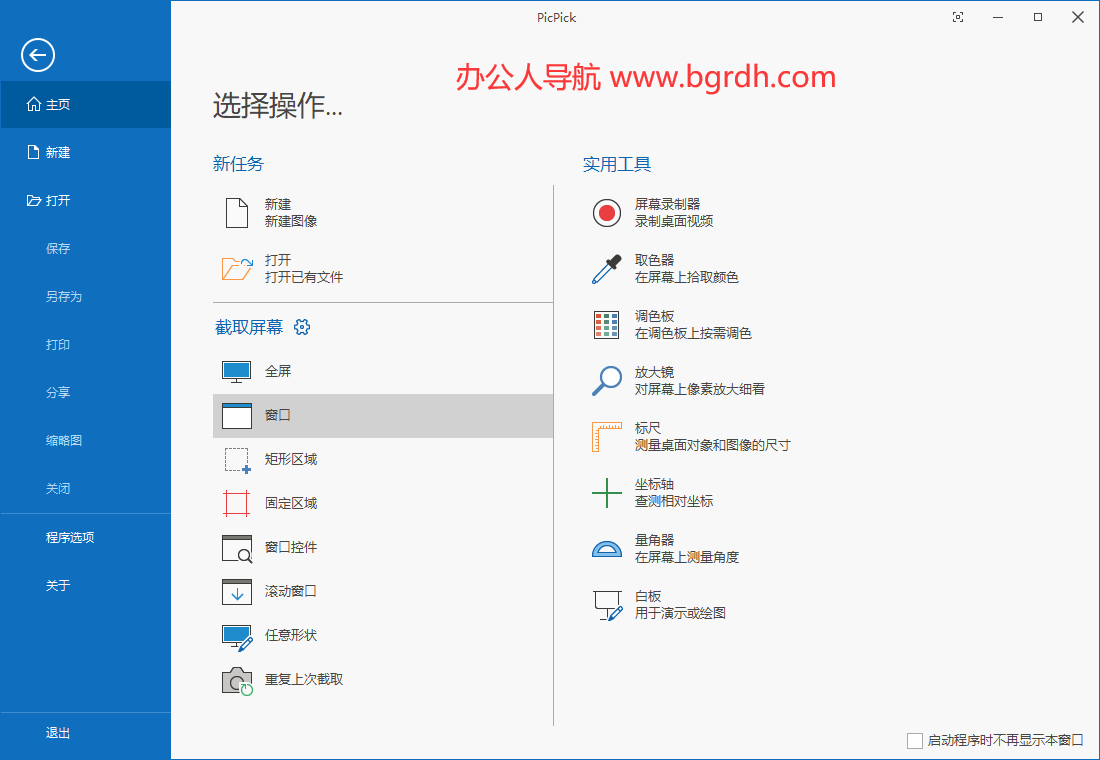Select 重复上次截取 capture option
The width and height of the screenshot is (1100, 760).
point(304,679)
